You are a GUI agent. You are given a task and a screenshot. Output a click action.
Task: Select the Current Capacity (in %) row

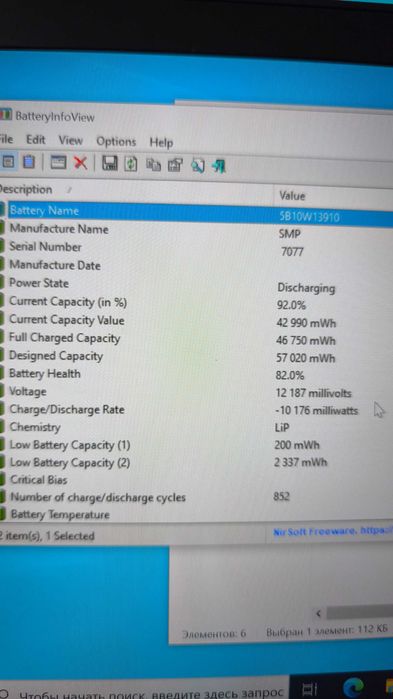click(196, 303)
